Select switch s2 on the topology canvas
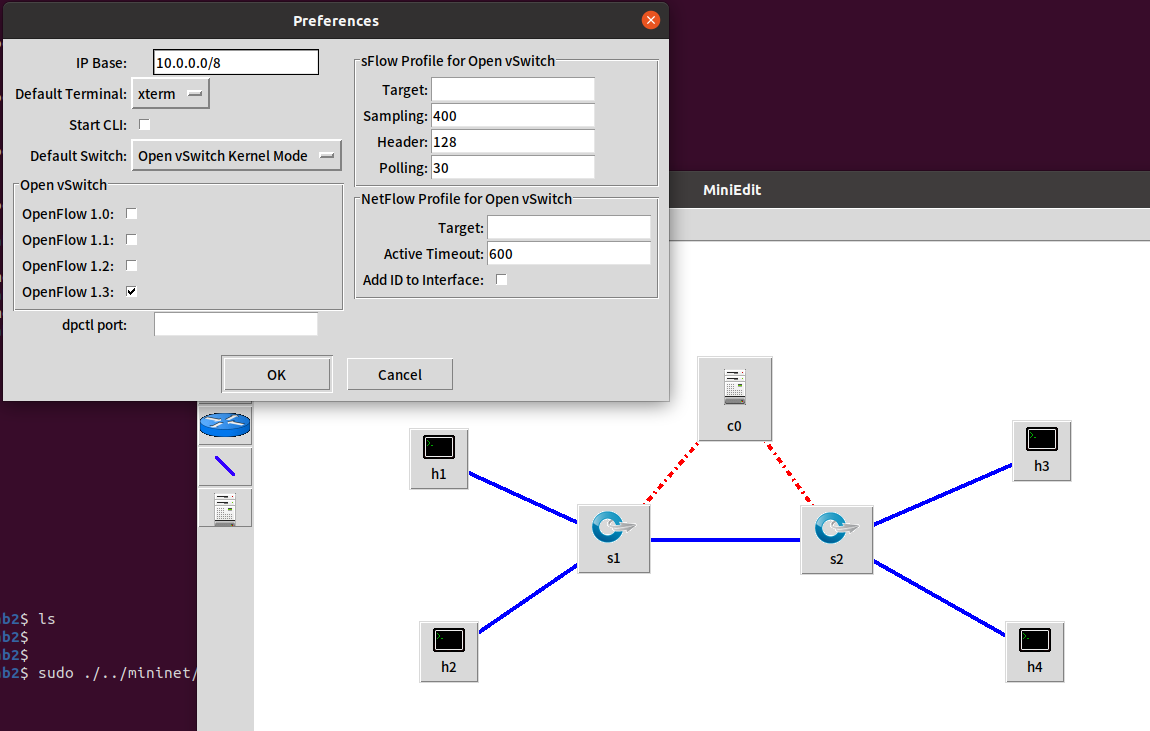 click(x=837, y=540)
